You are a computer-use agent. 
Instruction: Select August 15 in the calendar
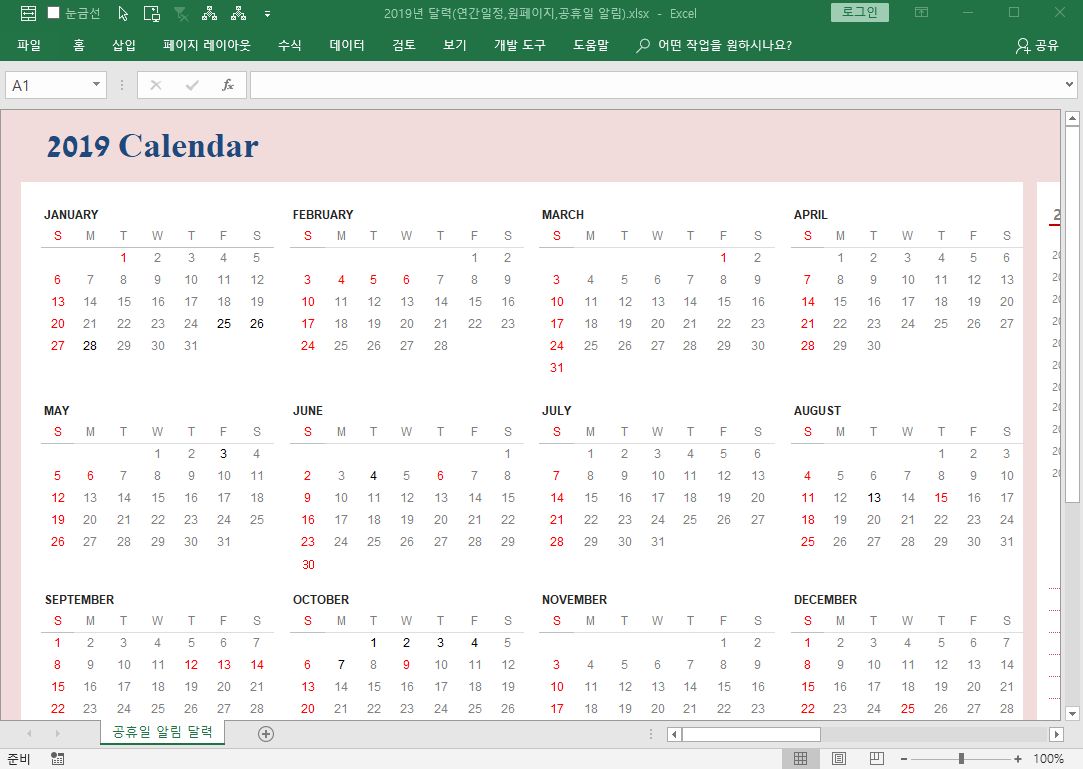pos(941,497)
